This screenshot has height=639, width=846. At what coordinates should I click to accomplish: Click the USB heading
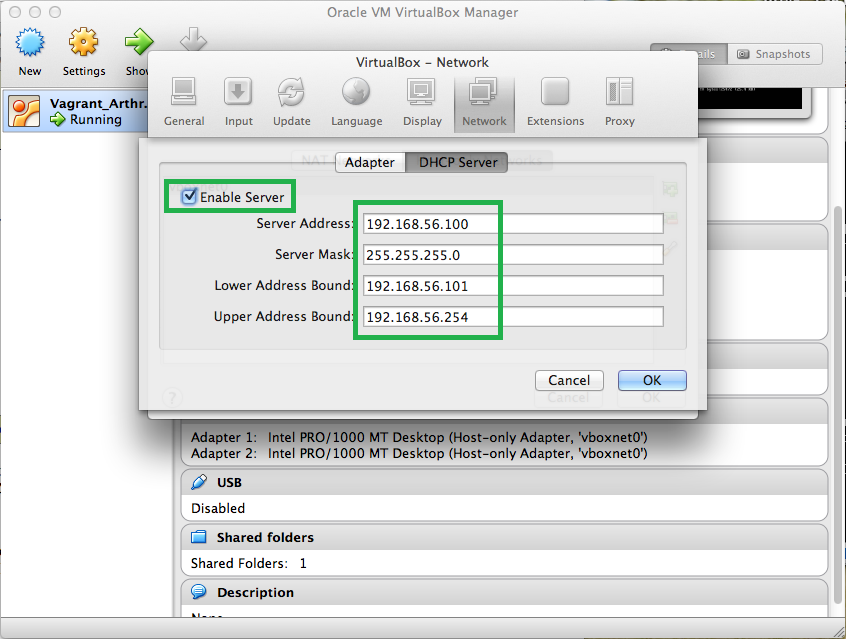tap(229, 482)
